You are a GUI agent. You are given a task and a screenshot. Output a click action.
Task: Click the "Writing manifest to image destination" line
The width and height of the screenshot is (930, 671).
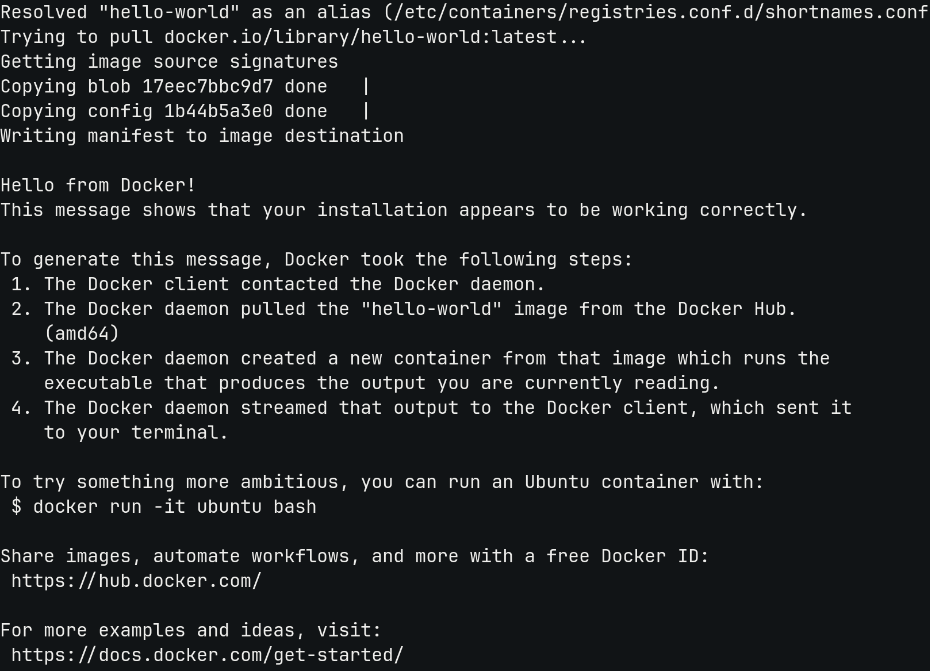click(202, 136)
